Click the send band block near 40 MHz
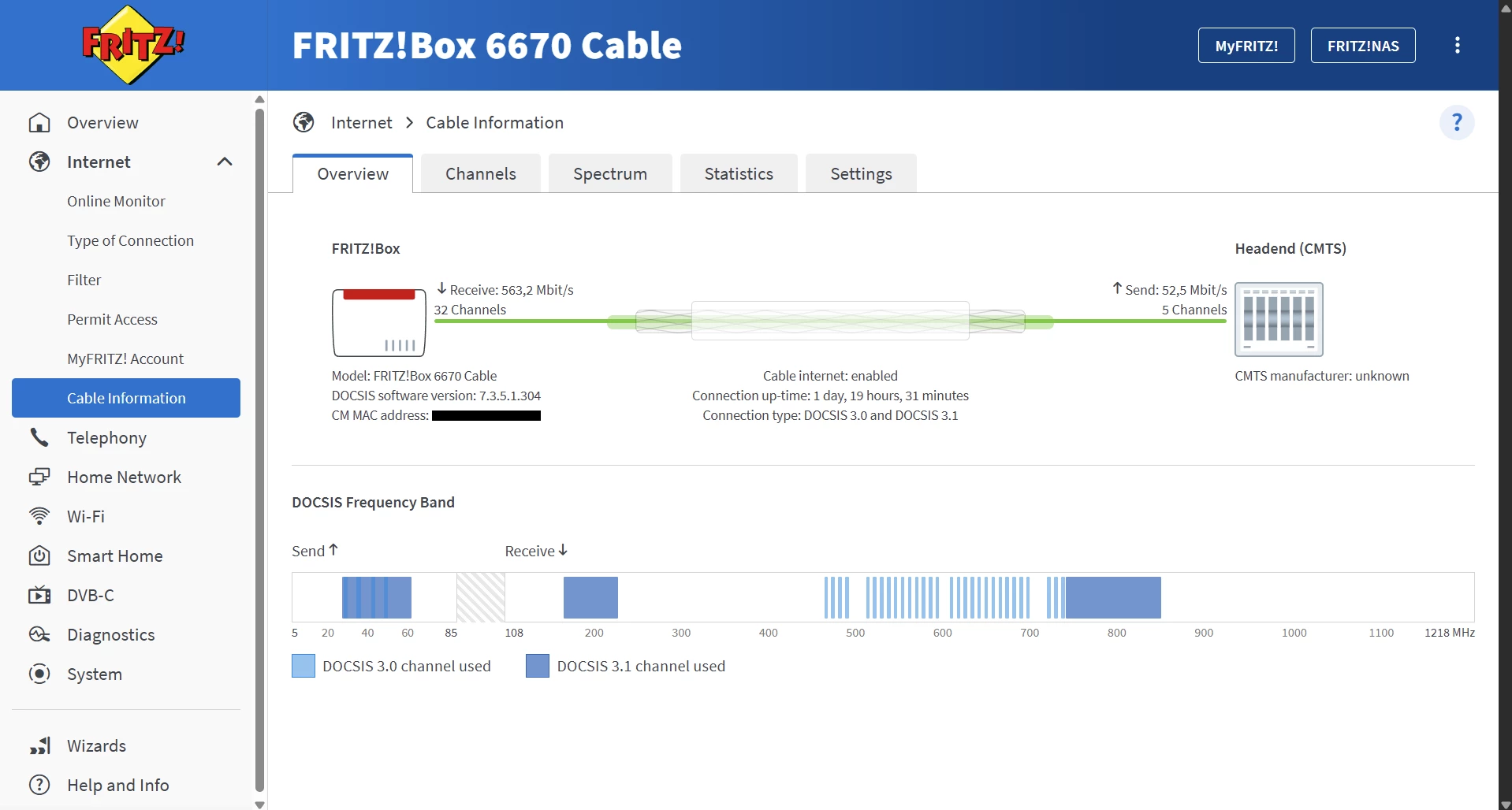The image size is (1512, 810). point(377,597)
